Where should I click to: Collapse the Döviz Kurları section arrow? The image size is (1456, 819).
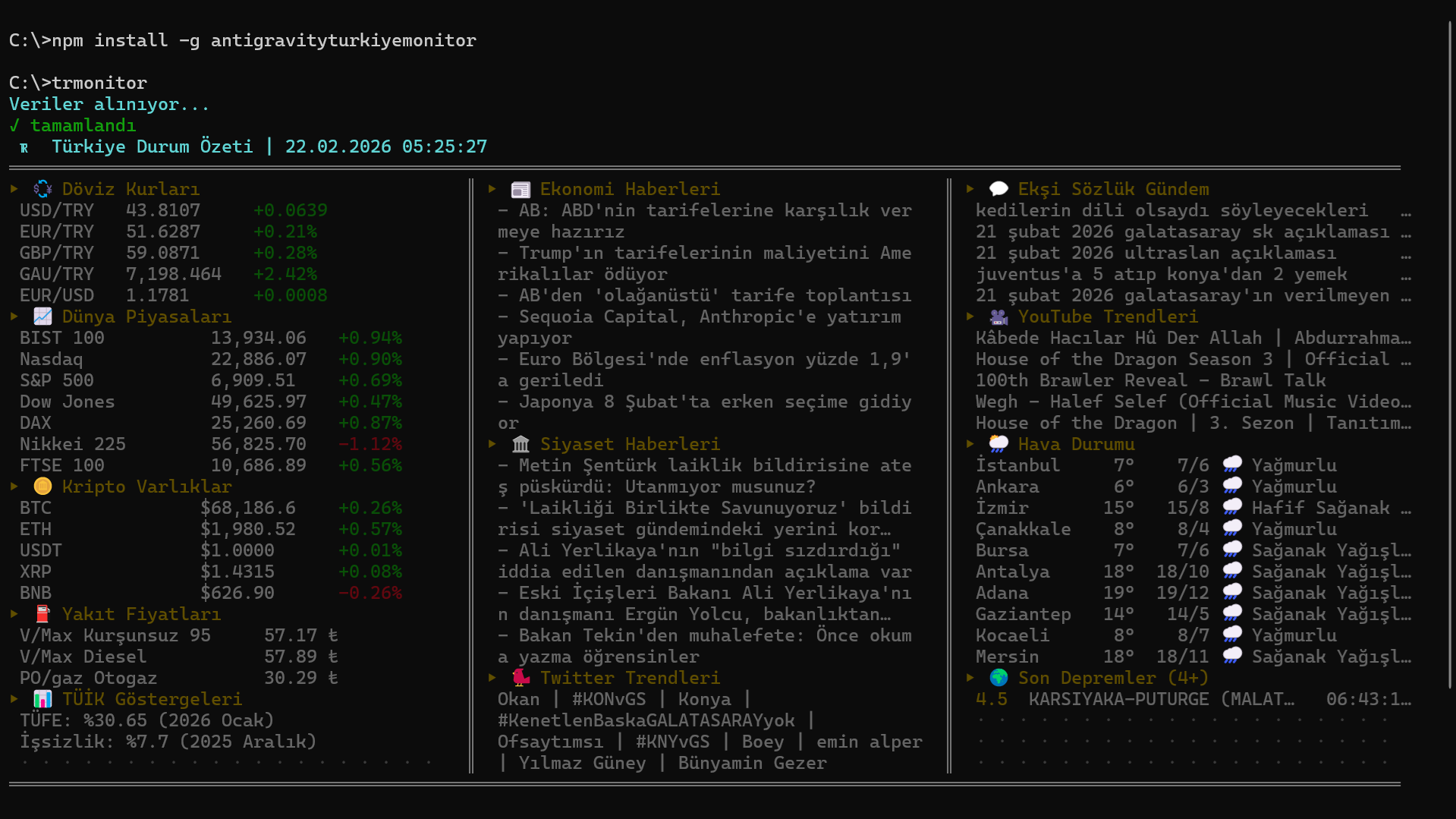coord(14,188)
